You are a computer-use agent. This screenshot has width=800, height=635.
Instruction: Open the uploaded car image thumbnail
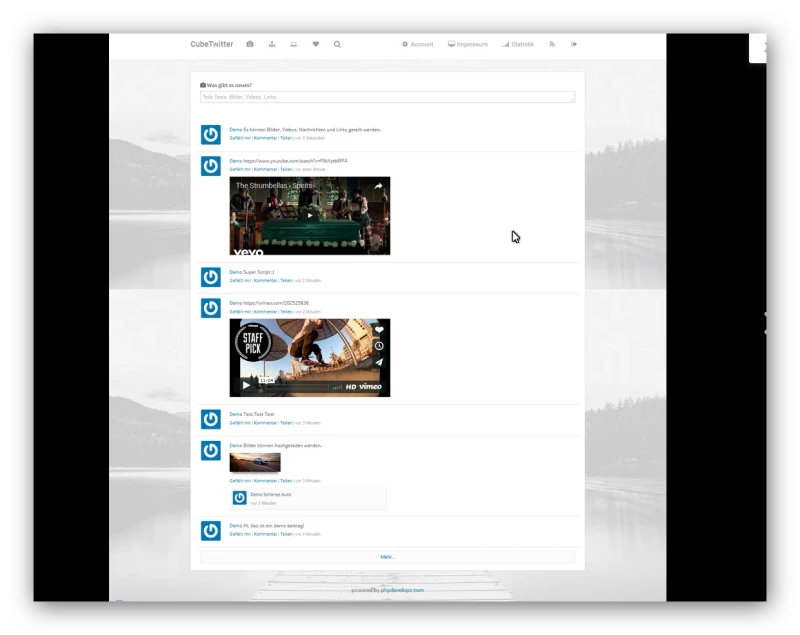pos(255,462)
